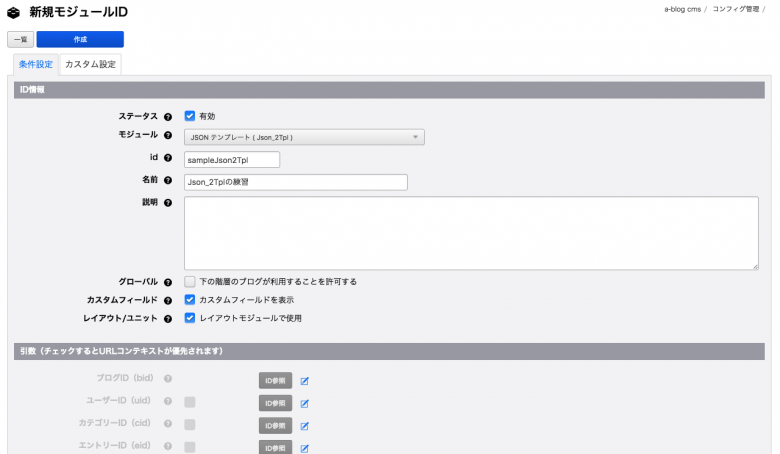Click the 一覧 button
This screenshot has width=780, height=454.
[x=20, y=39]
